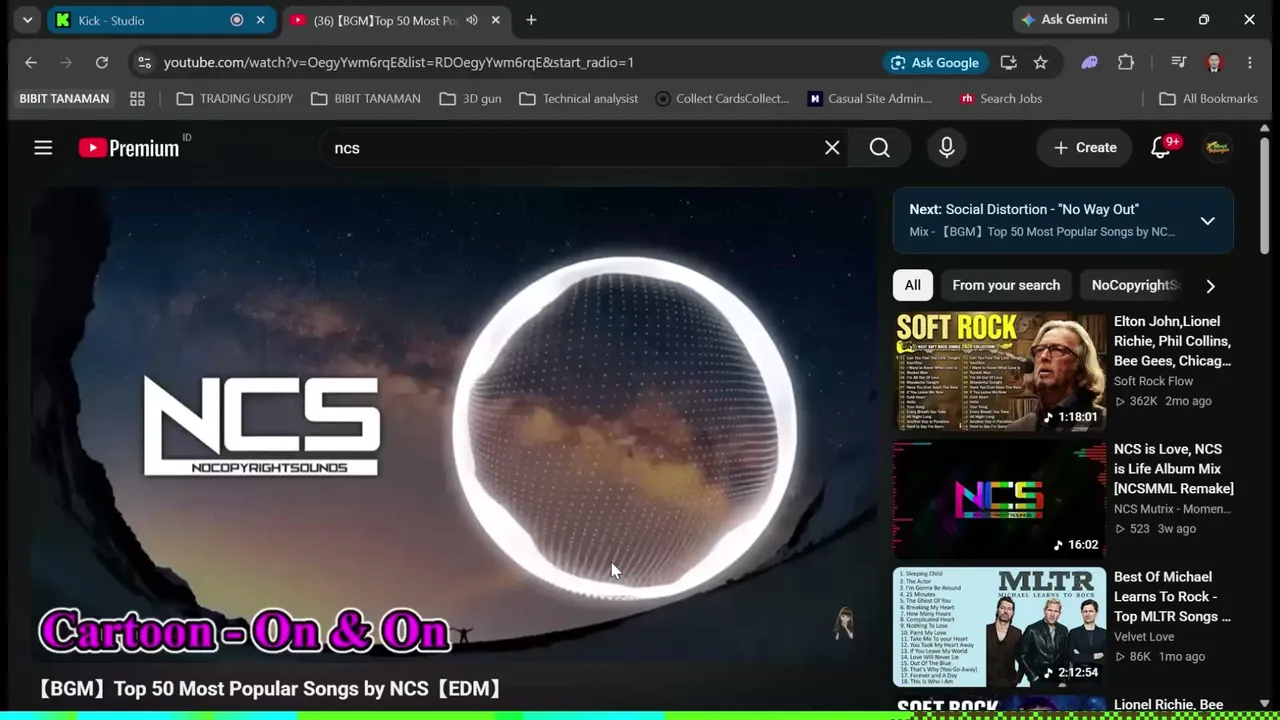1280x720 pixels.
Task: Click the Ask Gemini button
Action: pyautogui.click(x=1064, y=20)
